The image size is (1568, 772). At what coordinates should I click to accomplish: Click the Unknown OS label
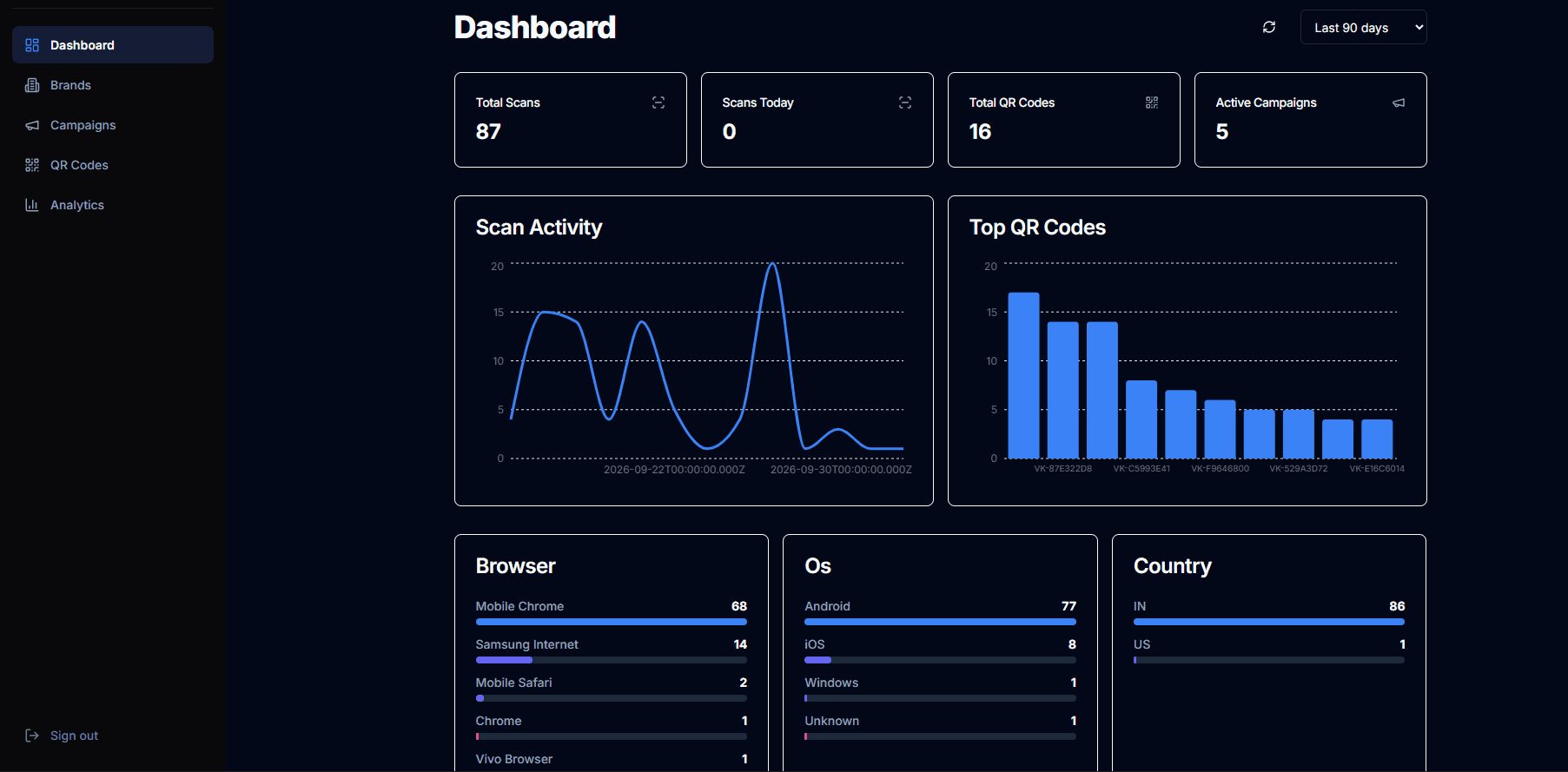click(x=831, y=721)
